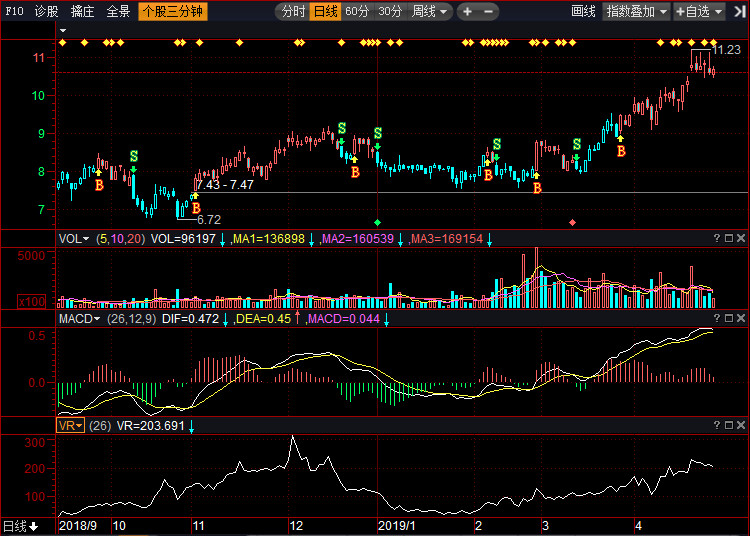
Task: Open help for the VOL panel
Action: click(716, 239)
